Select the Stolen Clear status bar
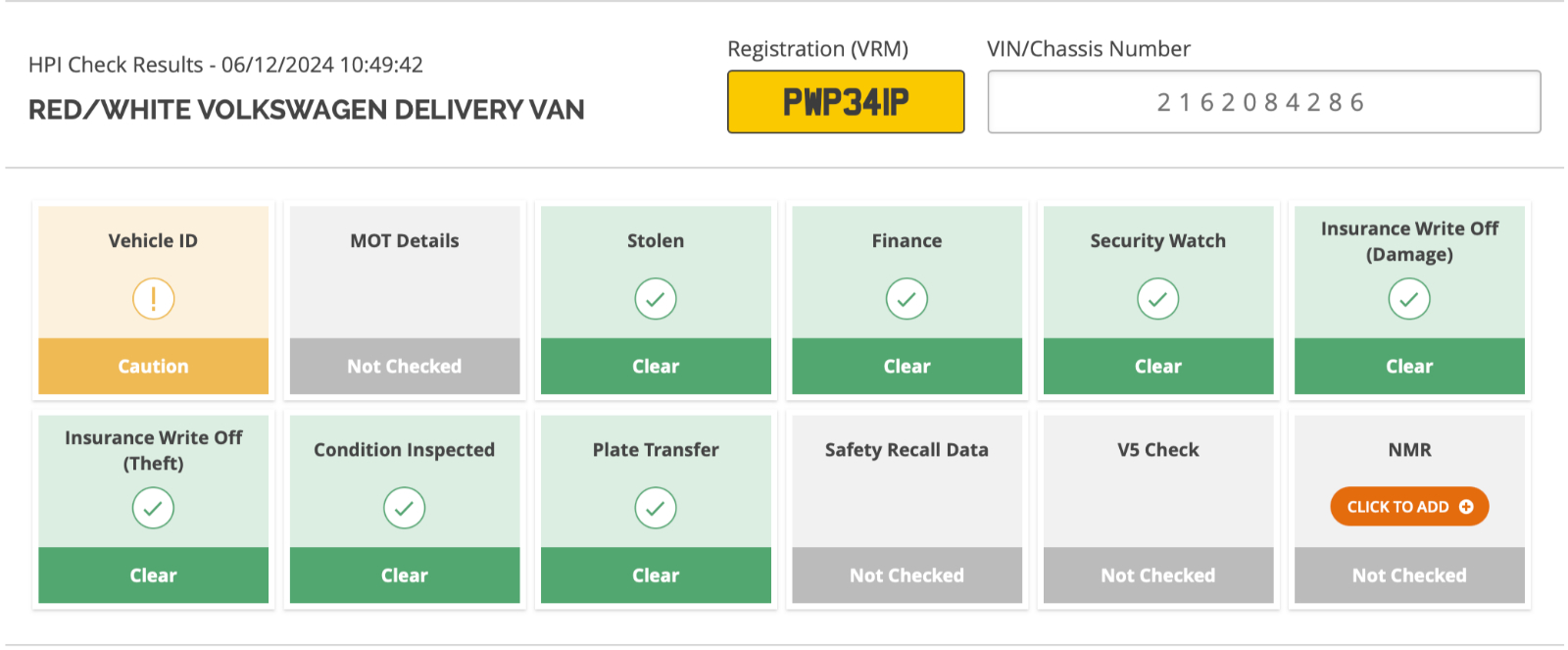Viewport: 1568px width, 650px height. click(656, 367)
